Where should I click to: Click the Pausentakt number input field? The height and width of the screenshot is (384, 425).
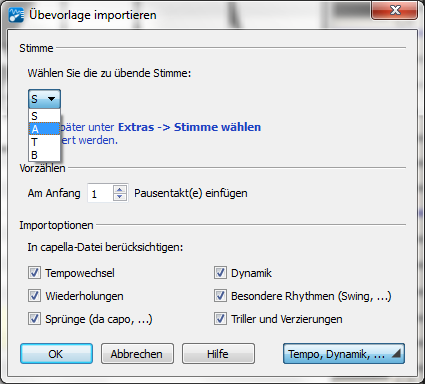point(101,193)
